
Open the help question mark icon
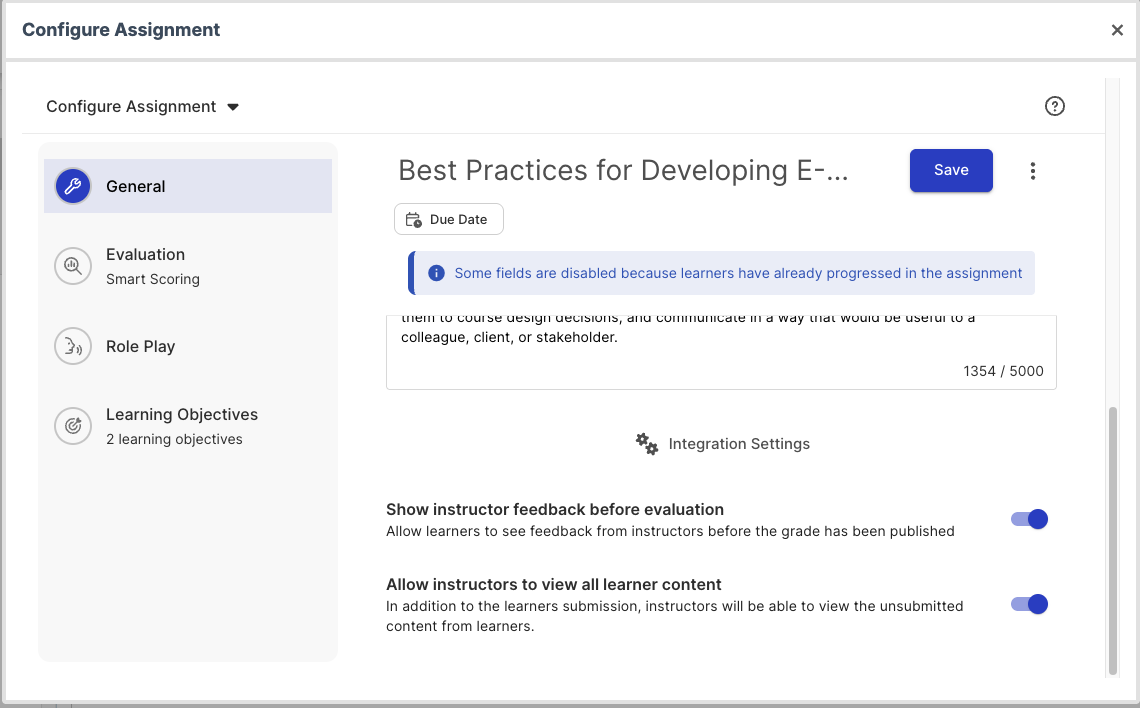(1054, 106)
